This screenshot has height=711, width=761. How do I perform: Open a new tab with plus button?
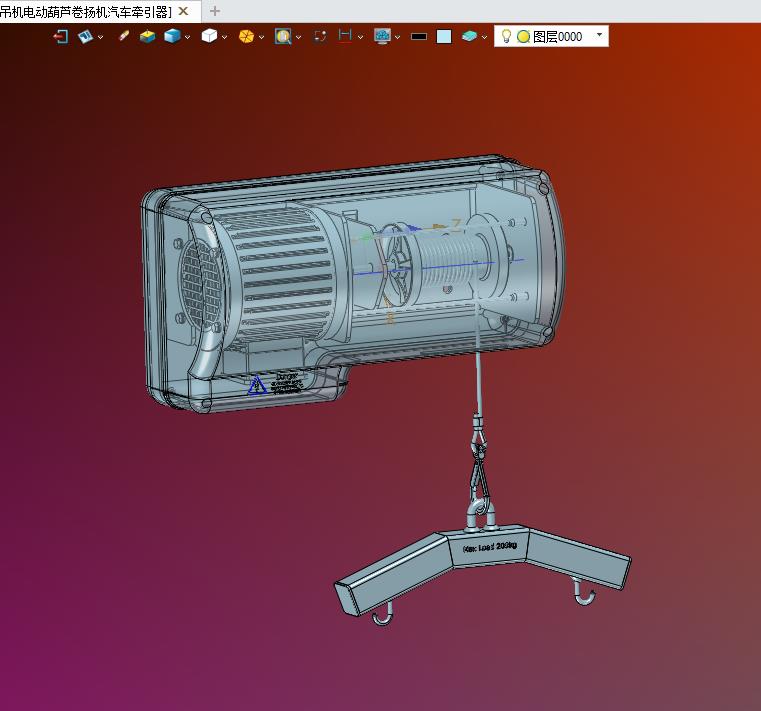click(215, 11)
